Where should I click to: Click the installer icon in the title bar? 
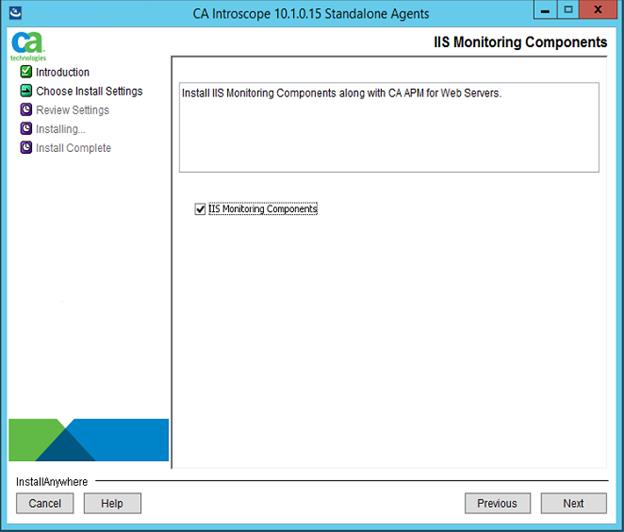[15, 13]
